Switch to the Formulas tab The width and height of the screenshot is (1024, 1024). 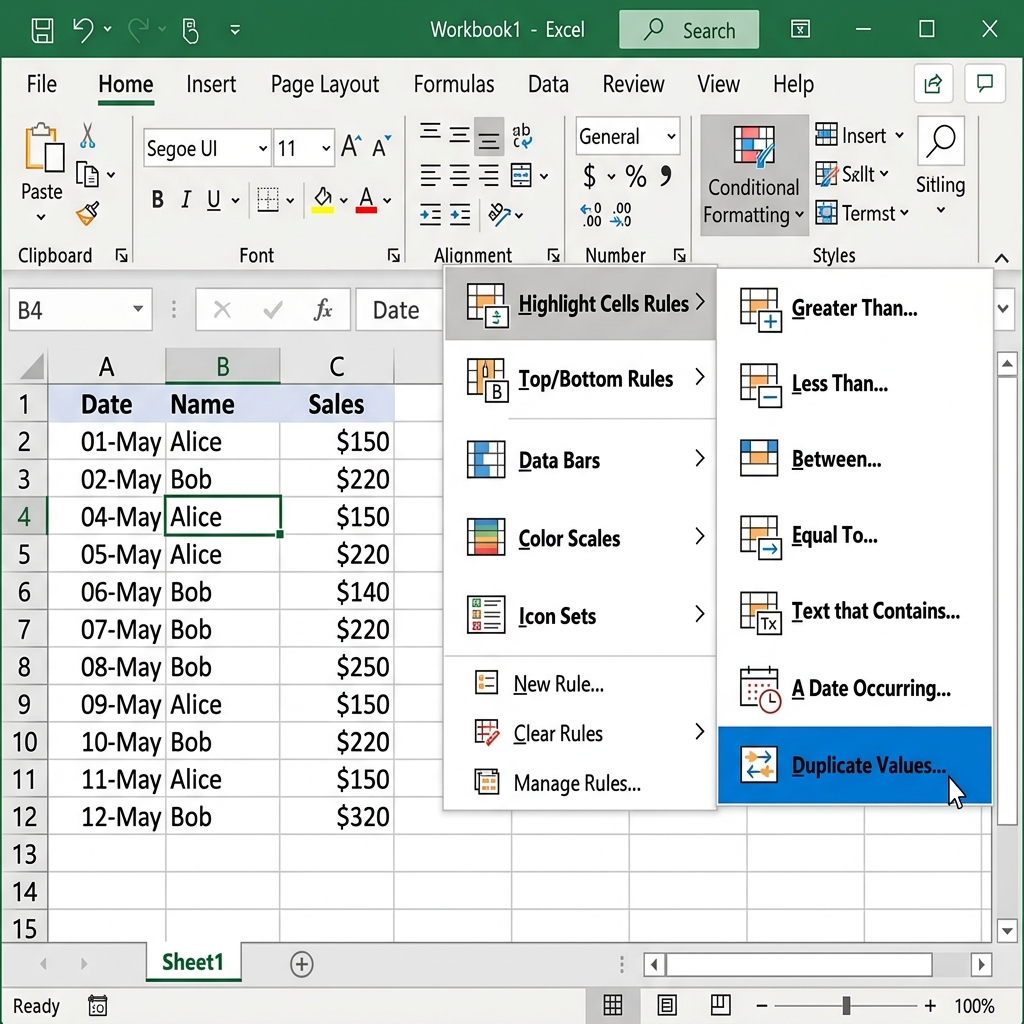454,84
